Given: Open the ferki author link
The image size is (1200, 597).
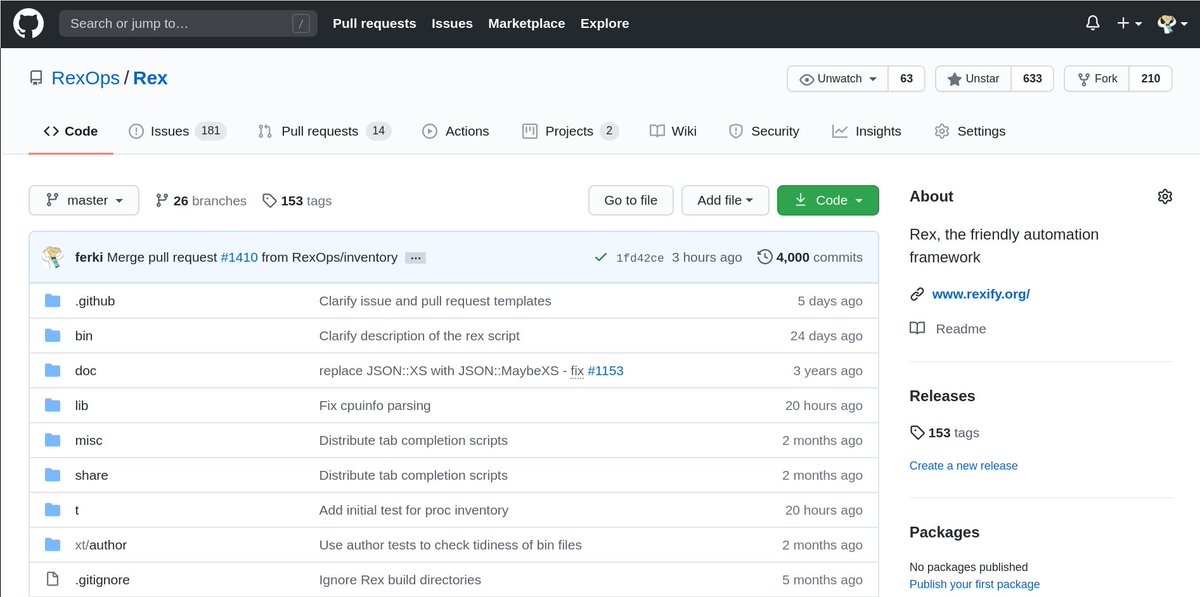Looking at the screenshot, I should [89, 257].
